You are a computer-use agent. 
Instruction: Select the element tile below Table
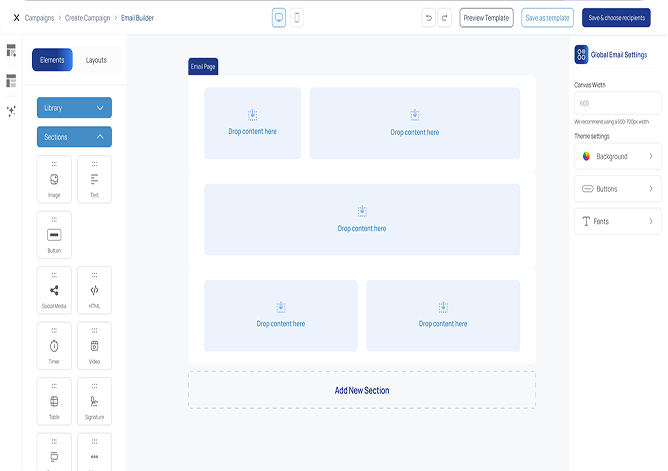54,452
